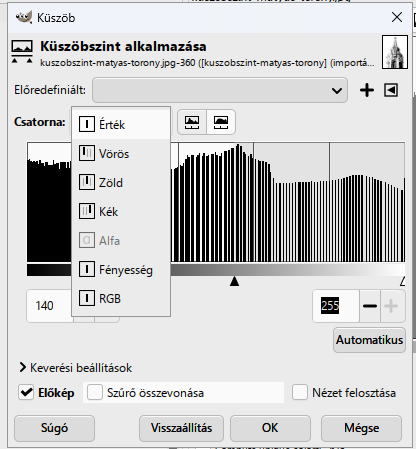Click the tower image preview thumbnail
This screenshot has width=416, height=449.
pyautogui.click(x=395, y=52)
